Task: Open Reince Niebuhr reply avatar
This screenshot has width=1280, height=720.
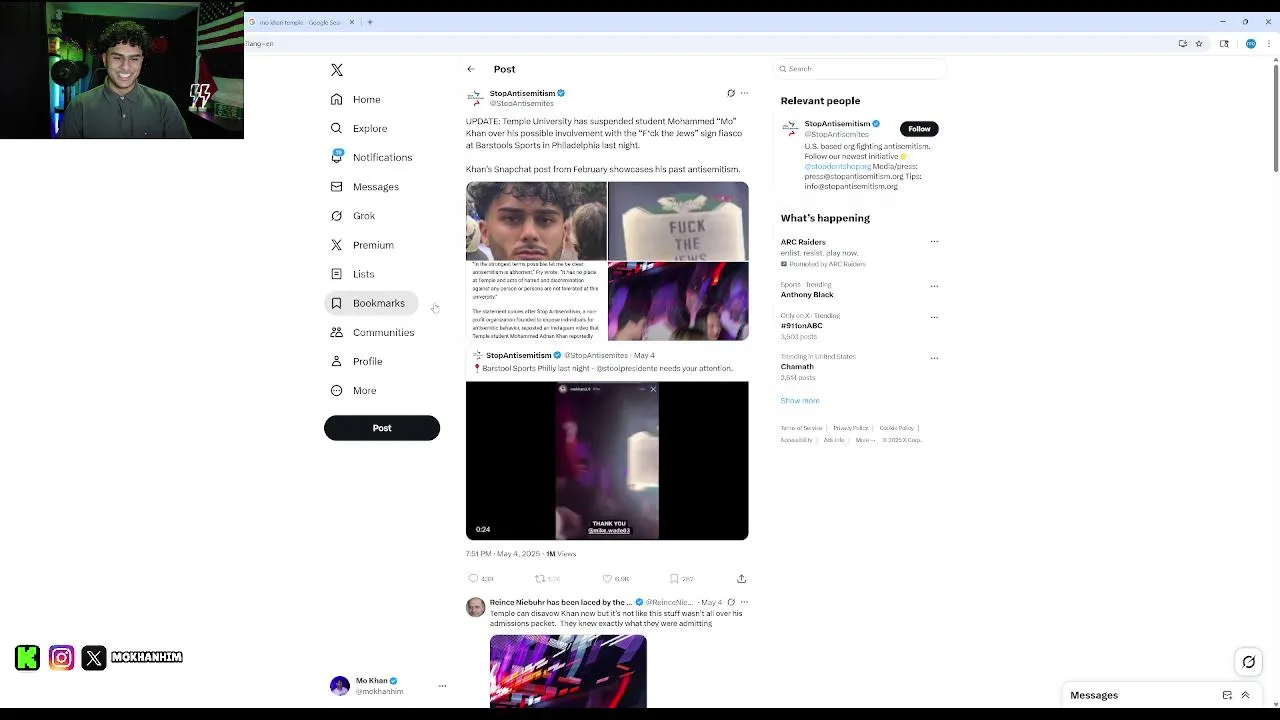Action: tap(475, 607)
